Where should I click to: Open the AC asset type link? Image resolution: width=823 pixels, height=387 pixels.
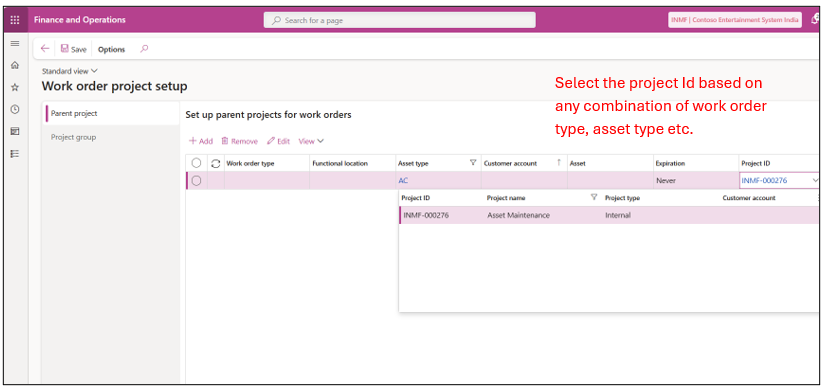[x=403, y=181]
